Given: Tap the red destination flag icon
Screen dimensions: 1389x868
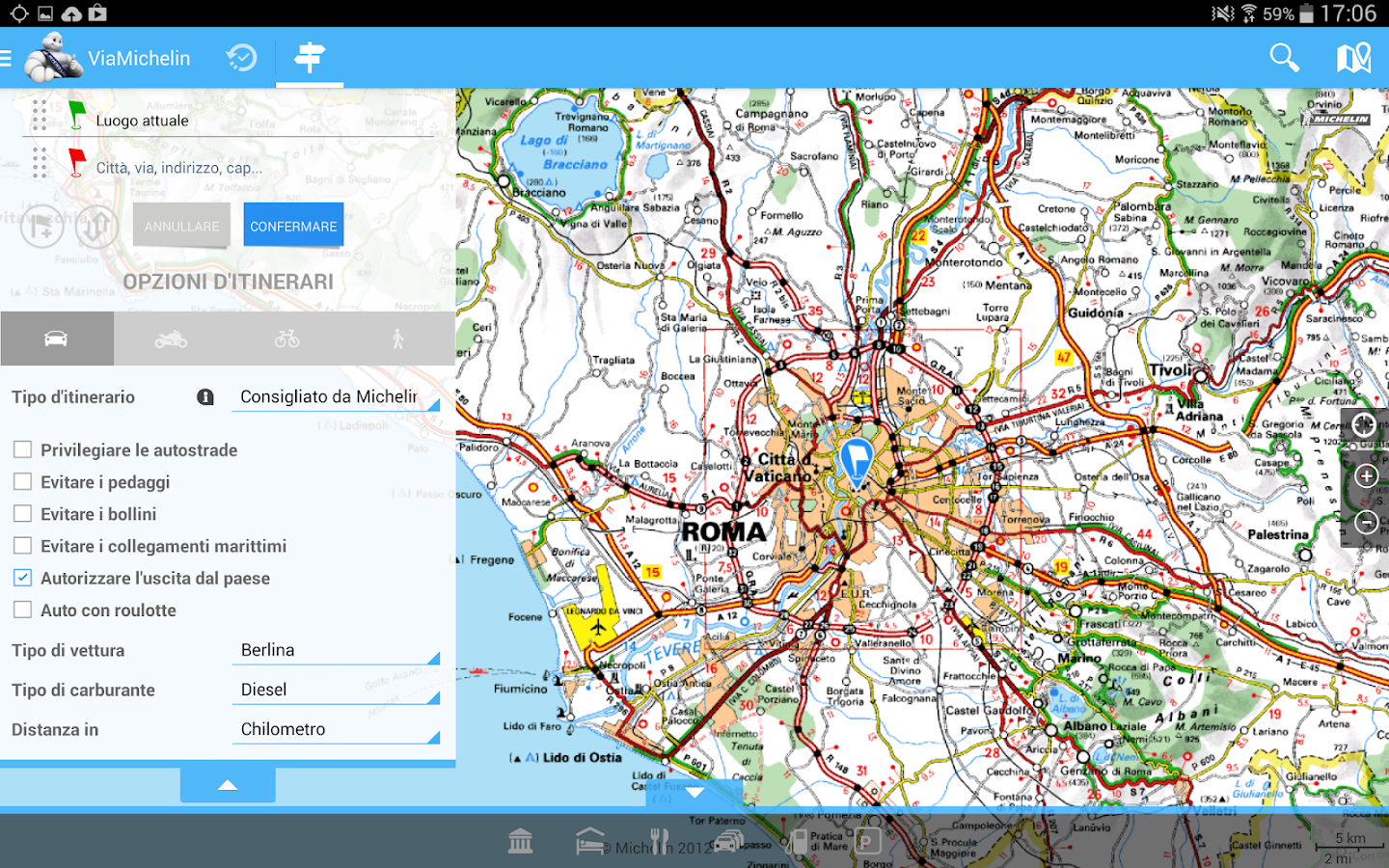Looking at the screenshot, I should click(x=76, y=162).
